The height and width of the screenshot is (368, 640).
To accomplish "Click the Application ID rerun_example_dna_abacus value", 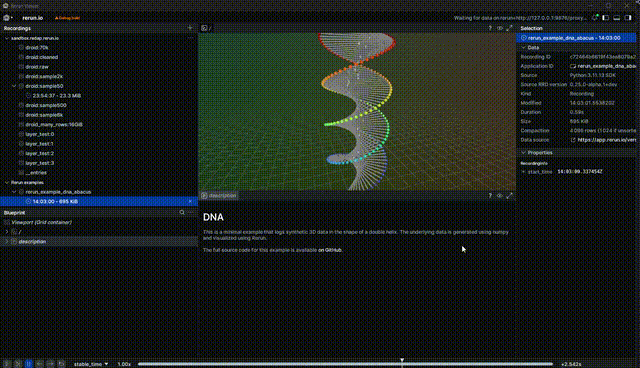I will point(603,66).
